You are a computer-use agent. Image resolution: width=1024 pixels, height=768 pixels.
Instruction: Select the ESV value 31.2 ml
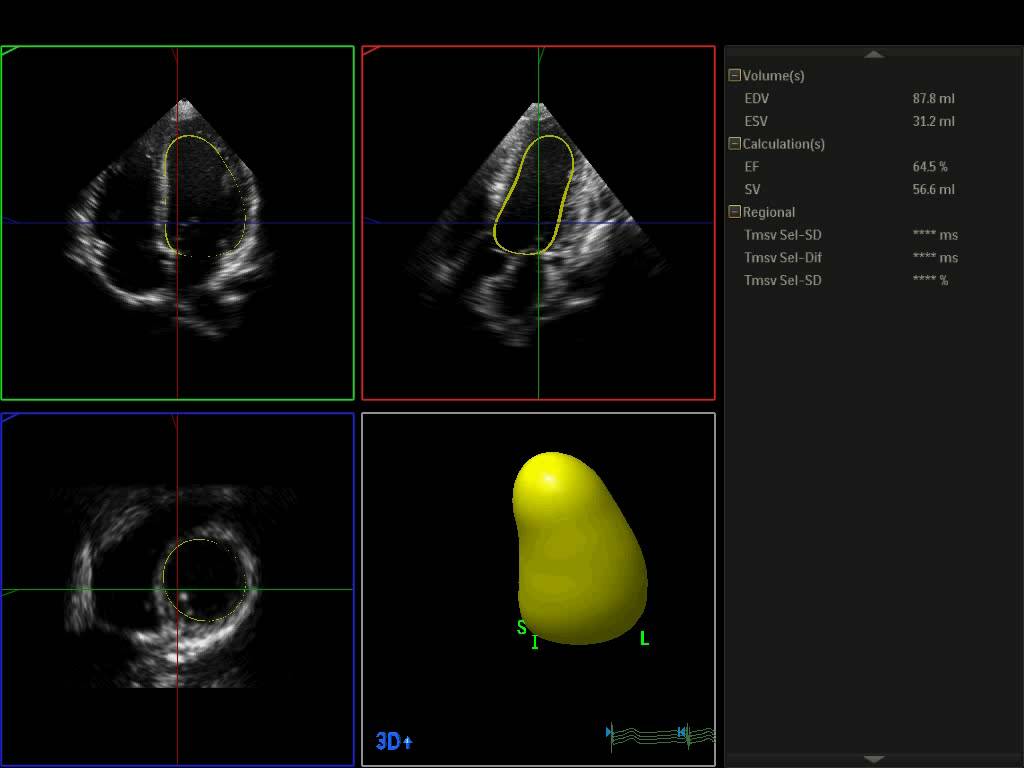[x=933, y=121]
